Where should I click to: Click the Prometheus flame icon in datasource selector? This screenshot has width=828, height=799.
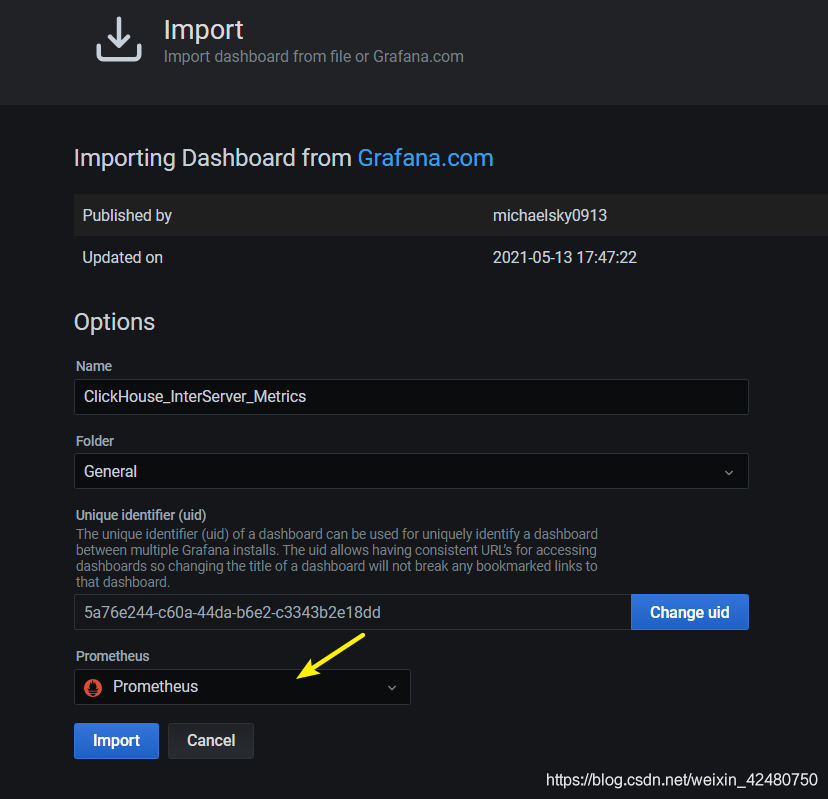click(93, 687)
